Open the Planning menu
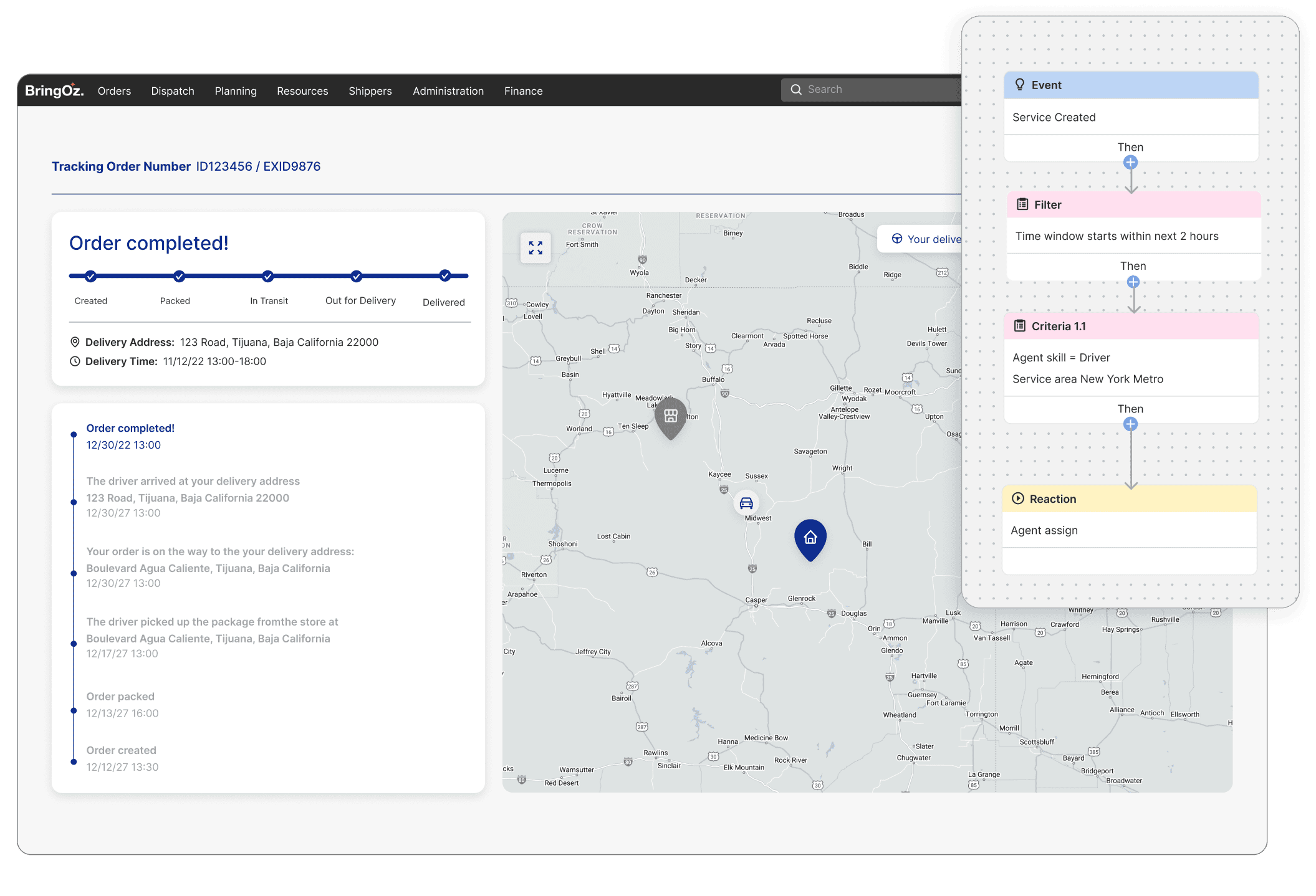1316x896 pixels. point(236,91)
